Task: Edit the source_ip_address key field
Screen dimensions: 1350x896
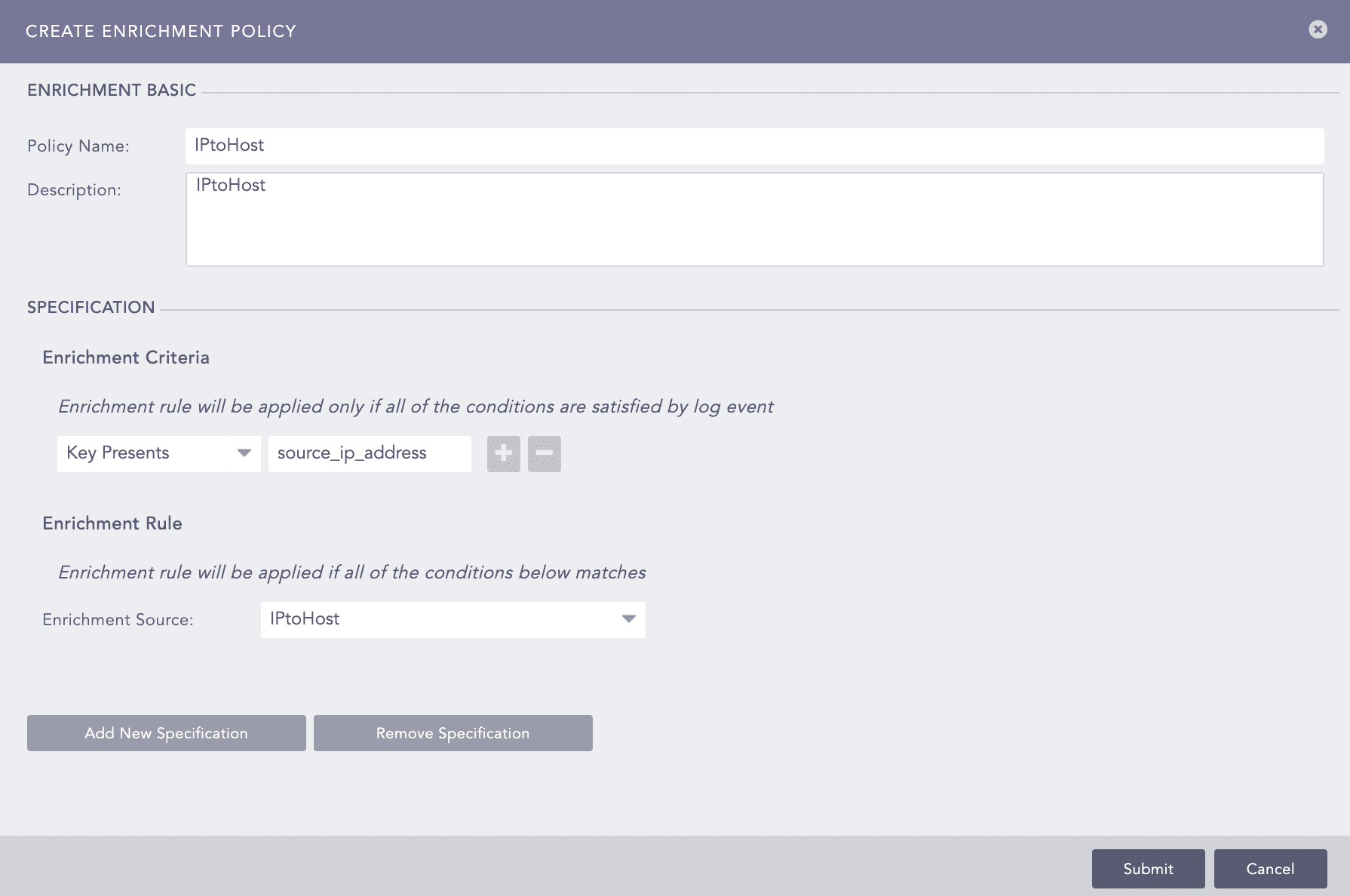Action: point(369,453)
